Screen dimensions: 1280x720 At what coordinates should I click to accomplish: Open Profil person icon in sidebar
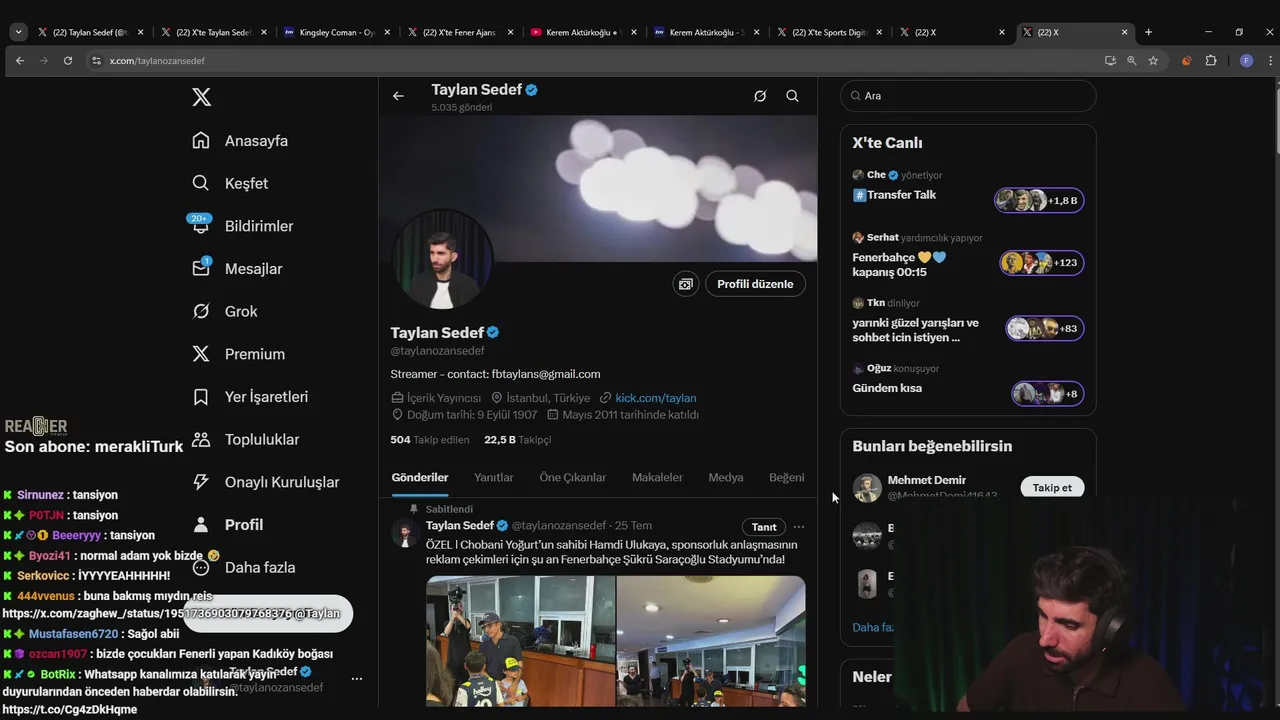pyautogui.click(x=201, y=524)
